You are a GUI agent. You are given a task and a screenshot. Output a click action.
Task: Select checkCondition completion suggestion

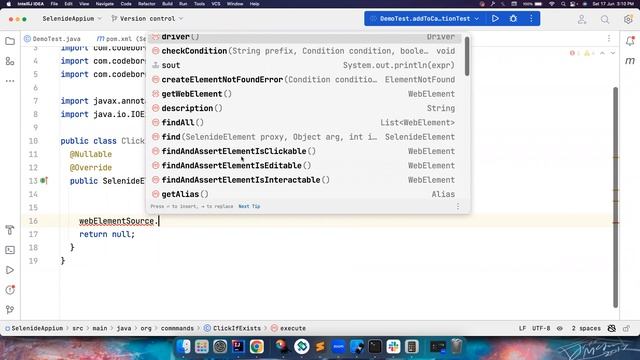point(304,51)
